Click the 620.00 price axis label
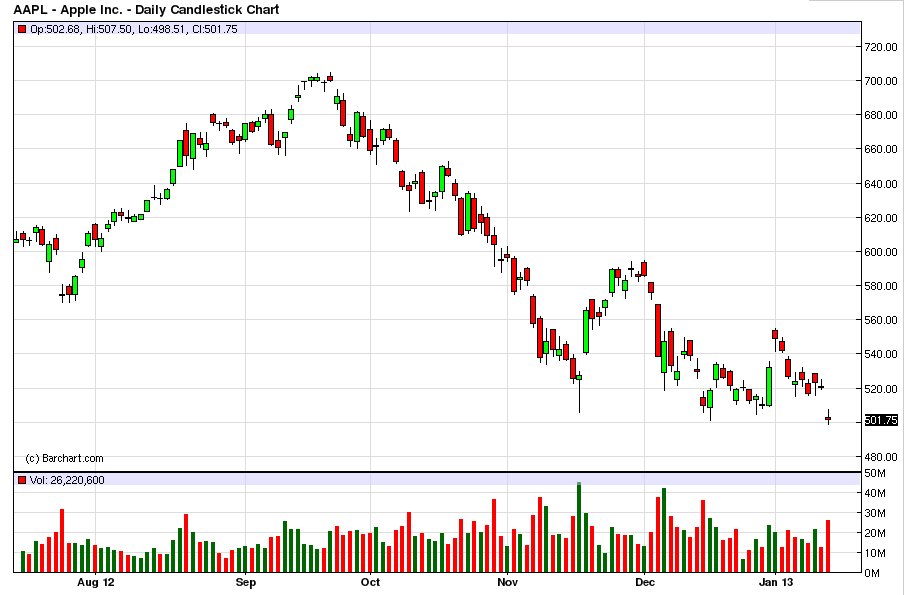This screenshot has height=595, width=904. click(880, 218)
